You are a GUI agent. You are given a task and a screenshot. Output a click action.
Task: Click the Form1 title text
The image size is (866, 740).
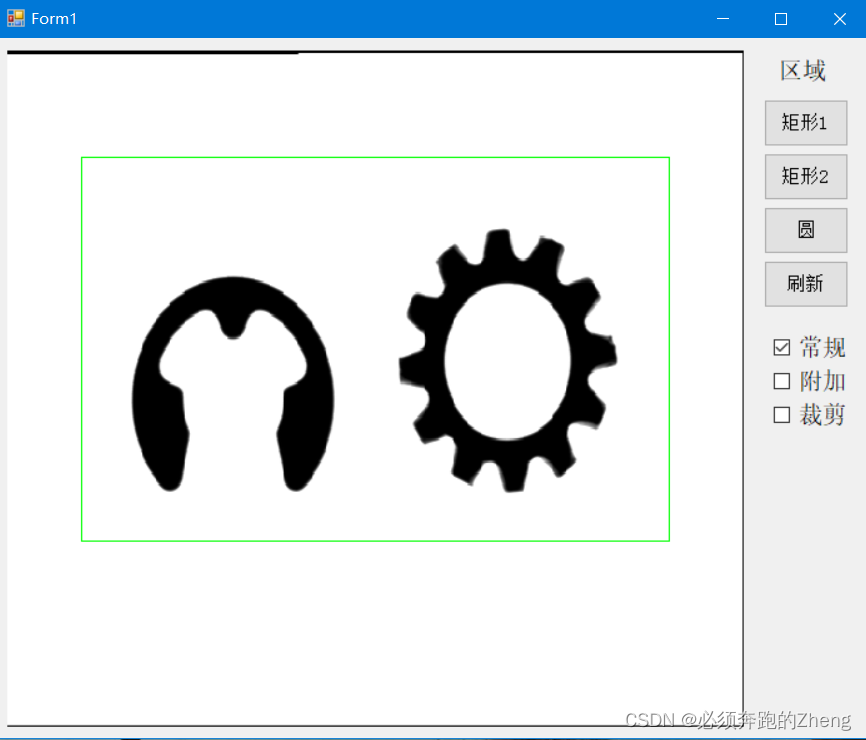pos(54,19)
